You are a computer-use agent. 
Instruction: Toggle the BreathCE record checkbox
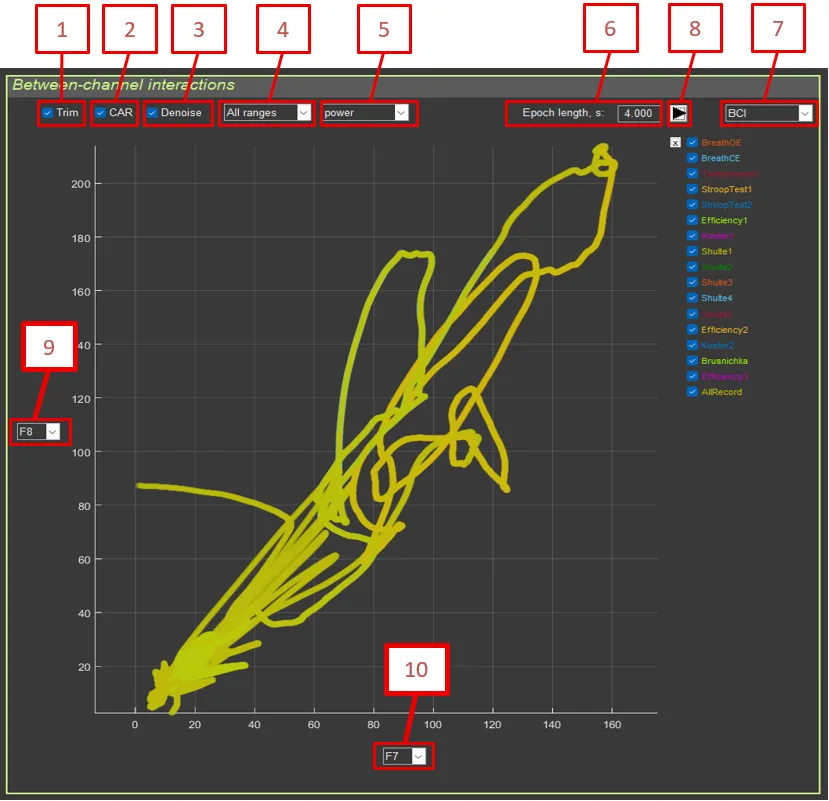click(x=692, y=158)
